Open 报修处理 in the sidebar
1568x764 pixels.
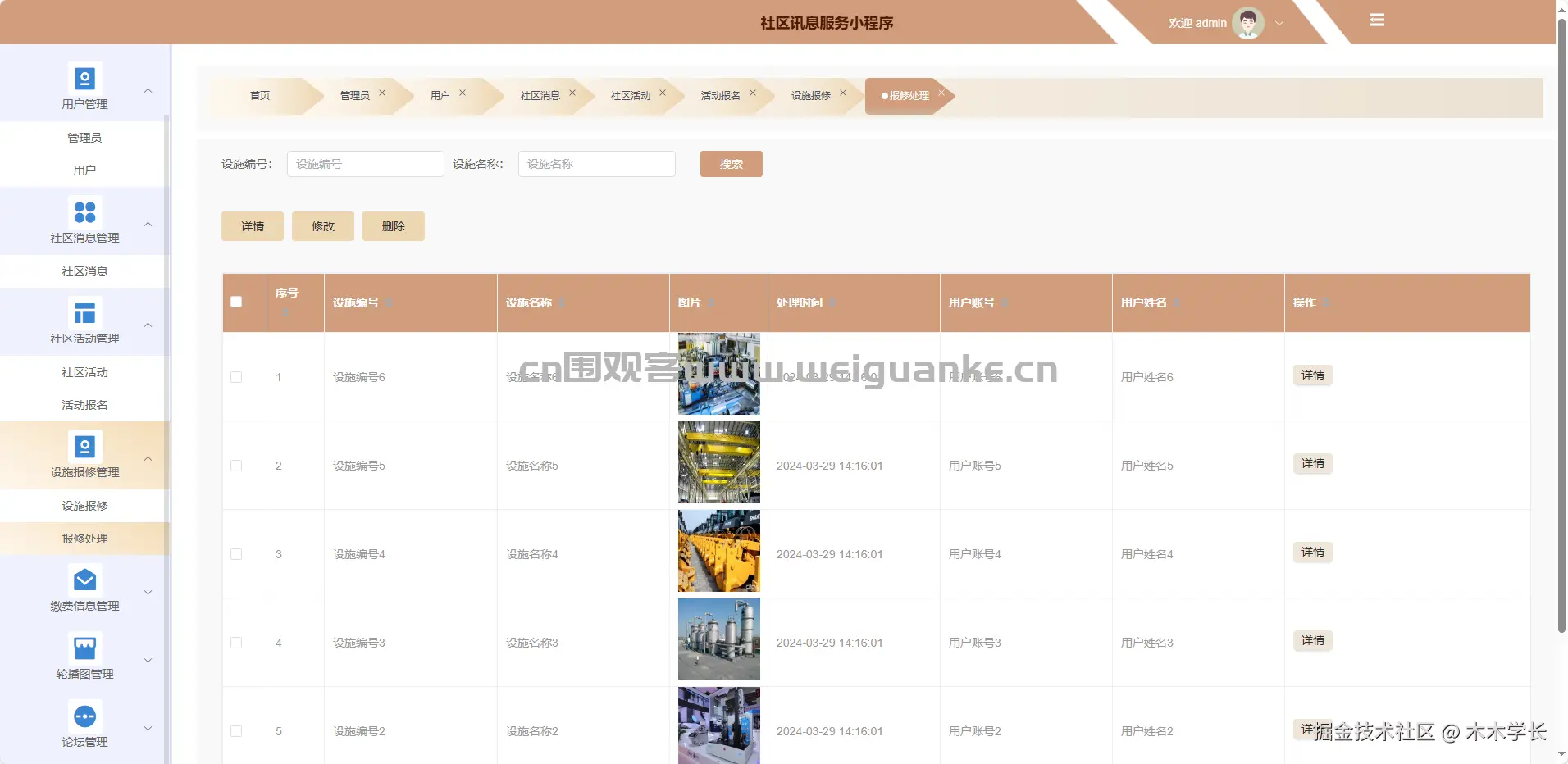[84, 539]
